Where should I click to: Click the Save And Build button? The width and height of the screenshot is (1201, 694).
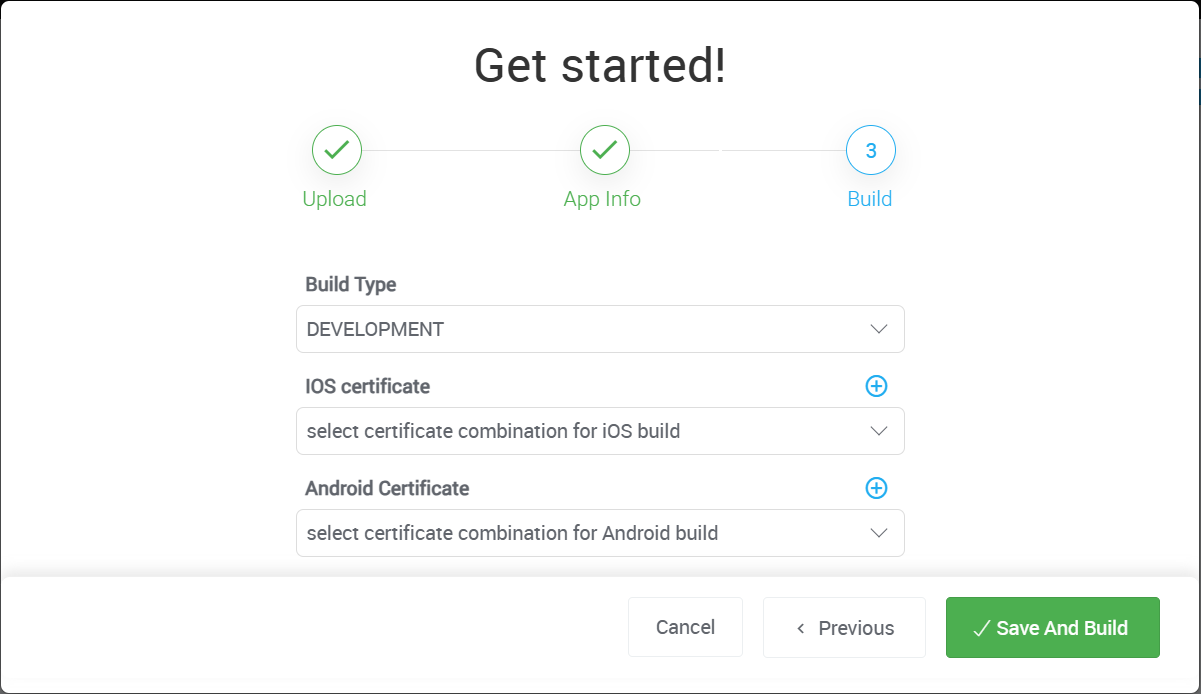tap(1052, 627)
